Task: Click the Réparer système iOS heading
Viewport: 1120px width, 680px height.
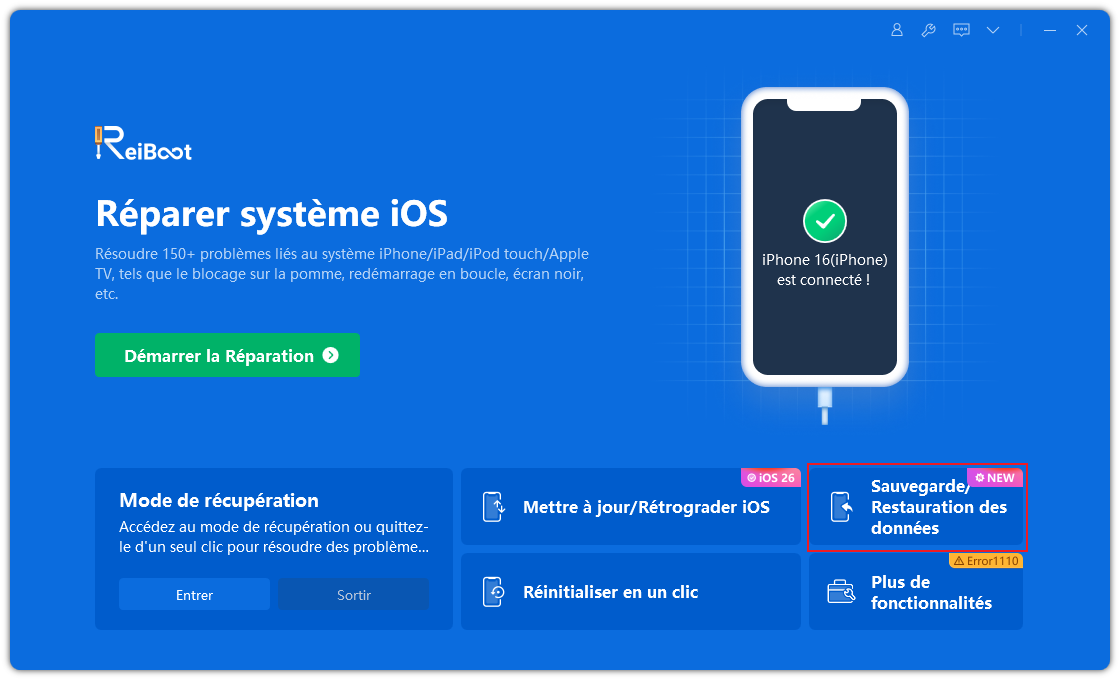Action: tap(272, 213)
